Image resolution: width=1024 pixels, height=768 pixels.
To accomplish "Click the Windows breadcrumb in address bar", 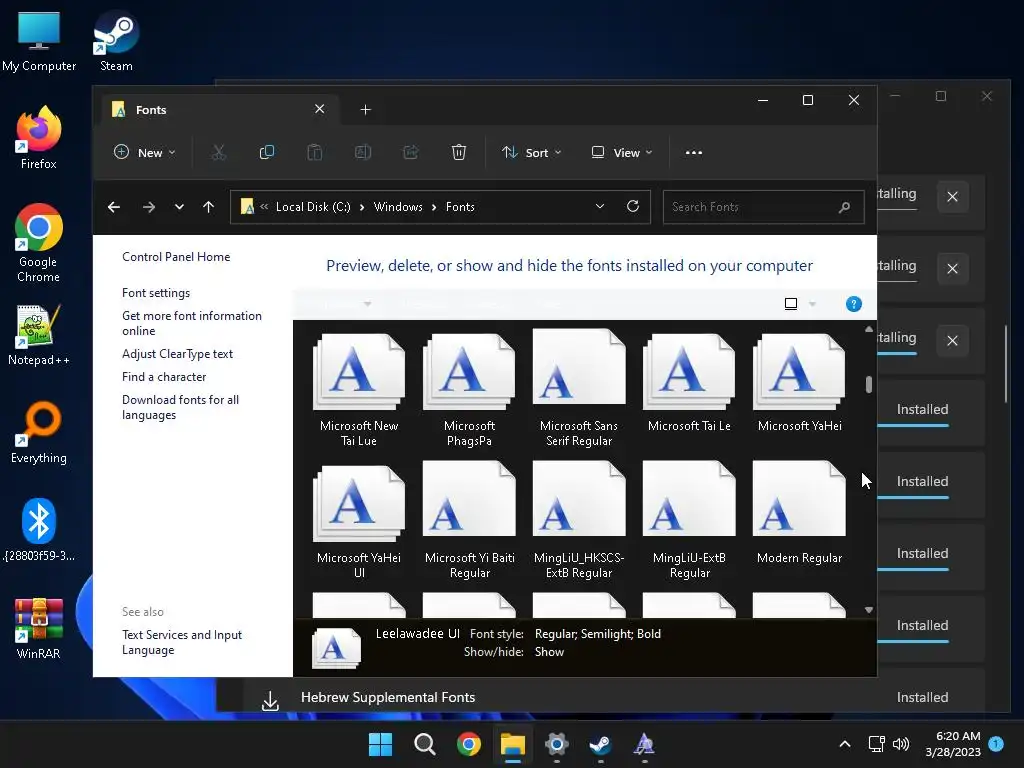I will pyautogui.click(x=398, y=207).
